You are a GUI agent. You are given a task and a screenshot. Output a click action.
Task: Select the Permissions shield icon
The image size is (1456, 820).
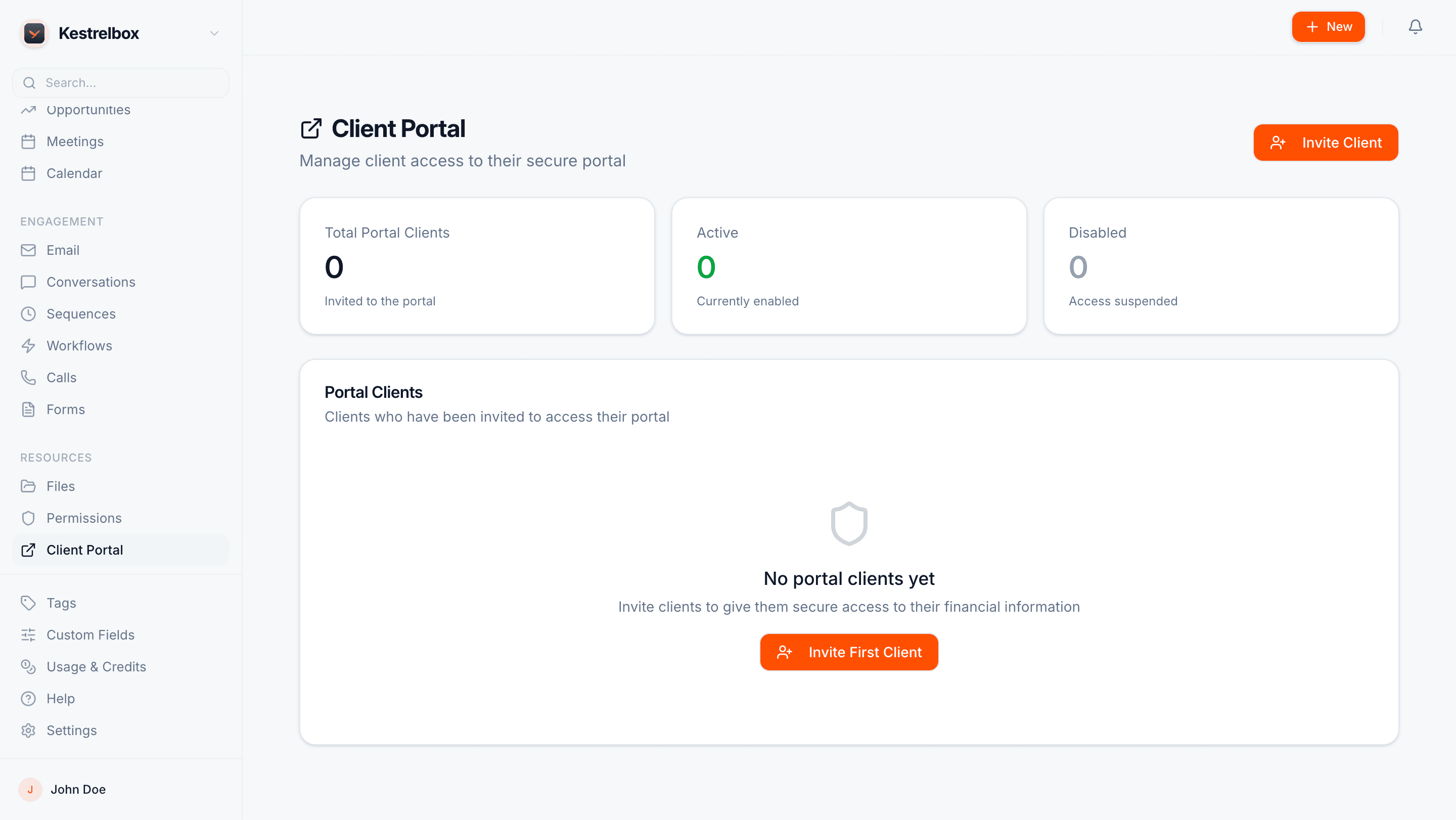pos(29,518)
